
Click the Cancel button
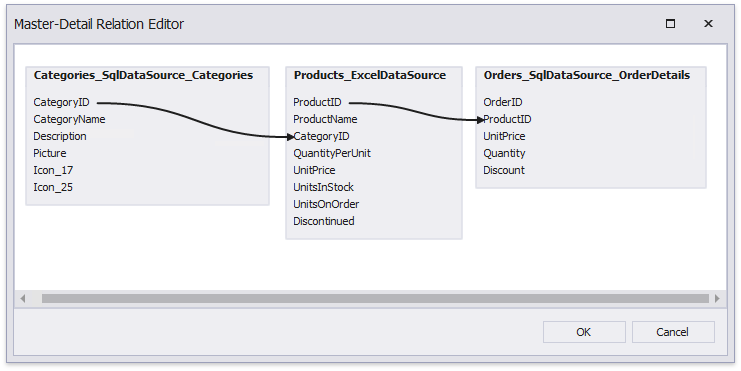coord(673,332)
